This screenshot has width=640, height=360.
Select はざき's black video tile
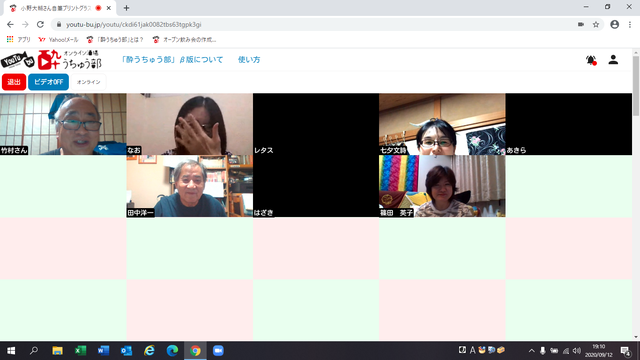click(x=316, y=186)
